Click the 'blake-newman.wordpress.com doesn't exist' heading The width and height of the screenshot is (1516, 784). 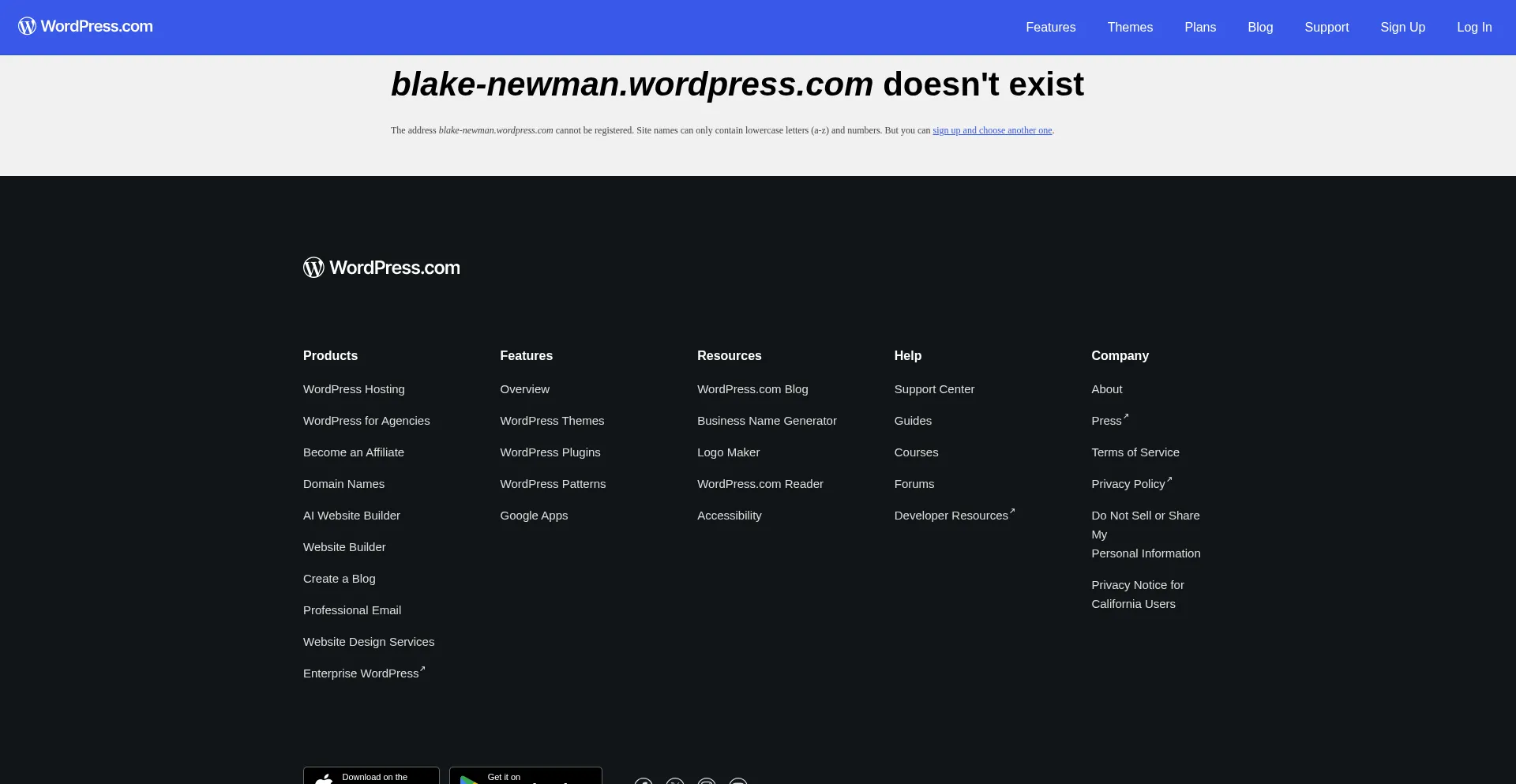(737, 84)
